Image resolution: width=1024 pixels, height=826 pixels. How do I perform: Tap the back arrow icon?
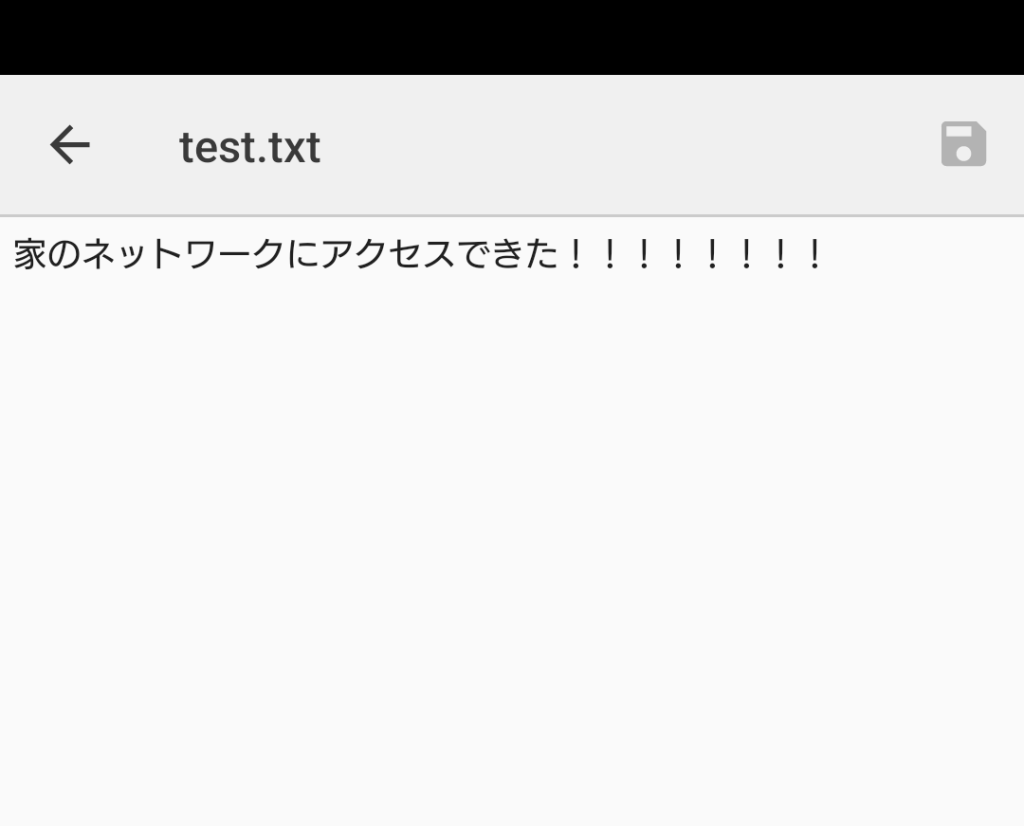click(70, 146)
